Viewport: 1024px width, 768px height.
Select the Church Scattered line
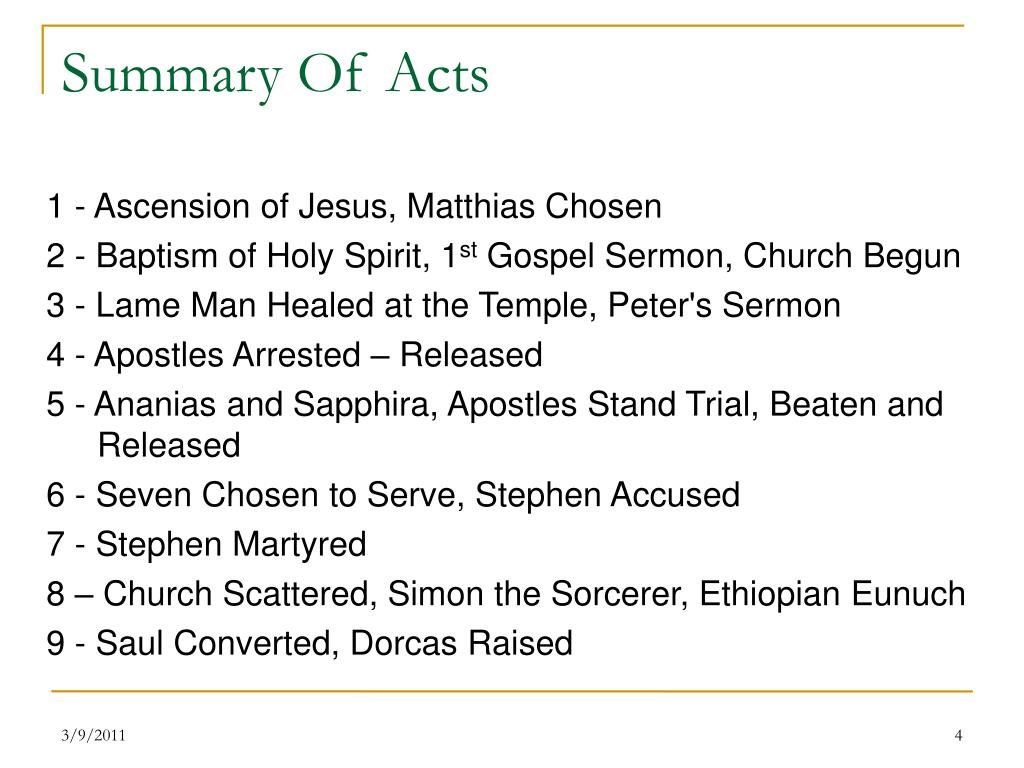(x=506, y=594)
